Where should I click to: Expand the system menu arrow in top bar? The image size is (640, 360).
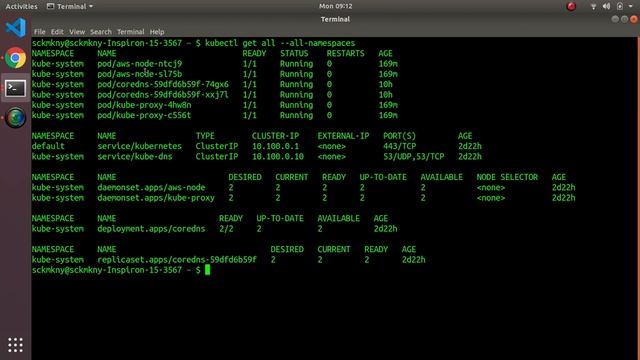631,6
